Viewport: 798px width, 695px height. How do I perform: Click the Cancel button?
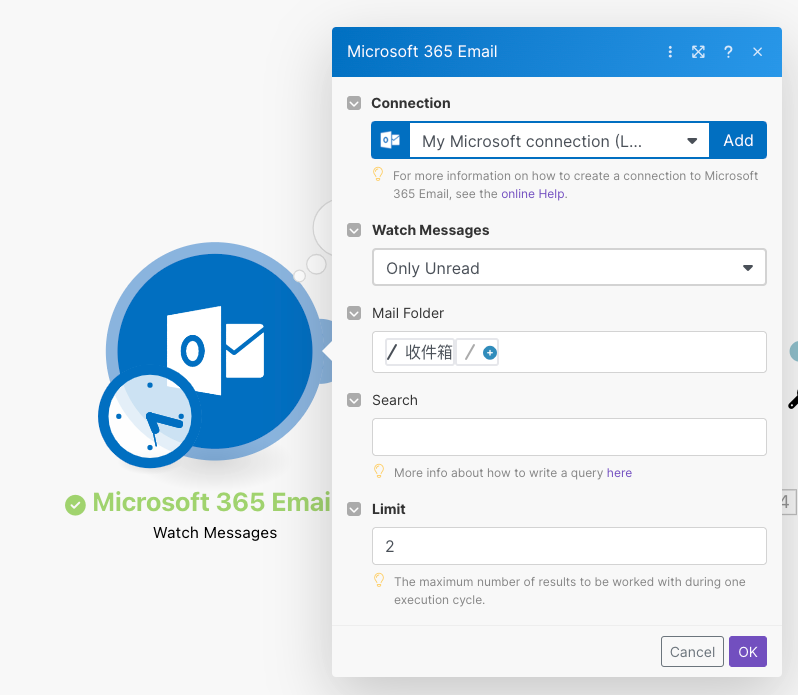click(692, 651)
